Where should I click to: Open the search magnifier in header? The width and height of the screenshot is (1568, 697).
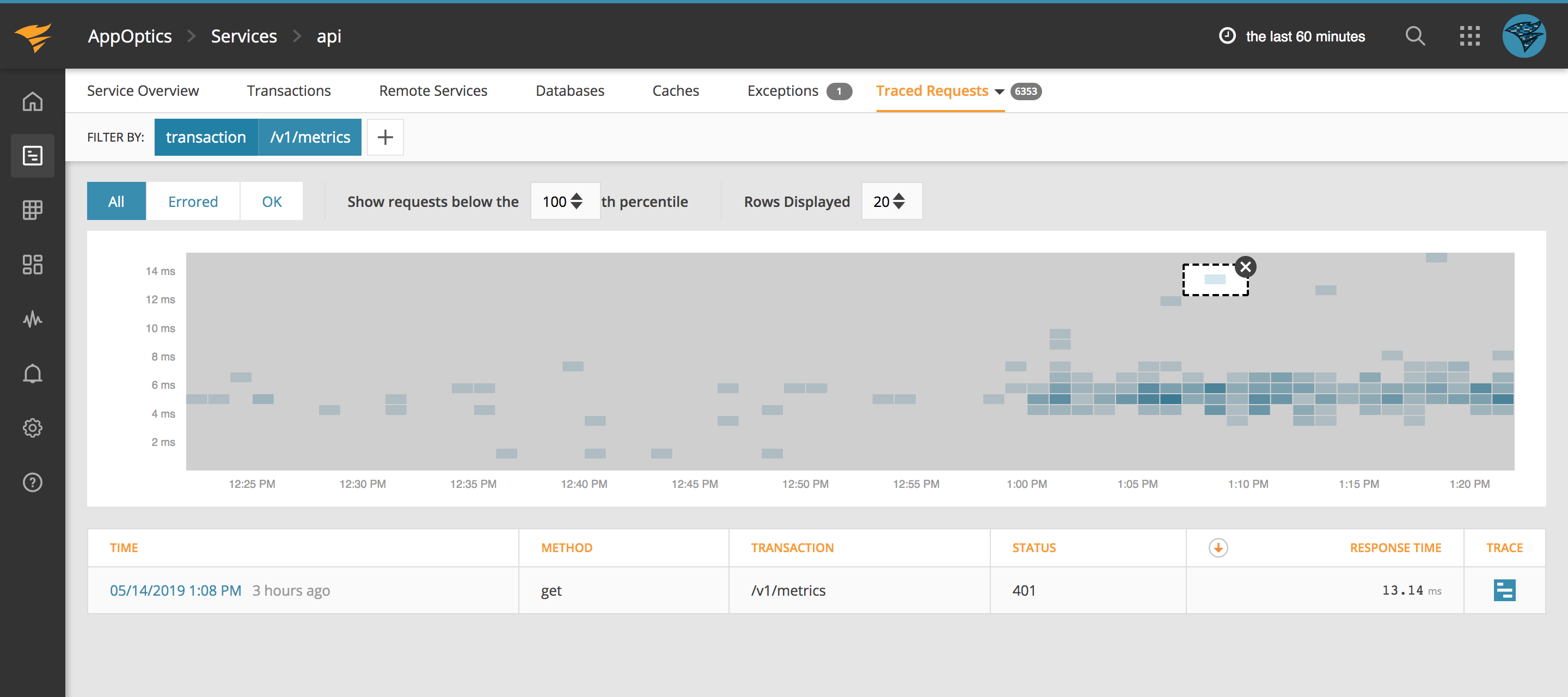tap(1414, 36)
